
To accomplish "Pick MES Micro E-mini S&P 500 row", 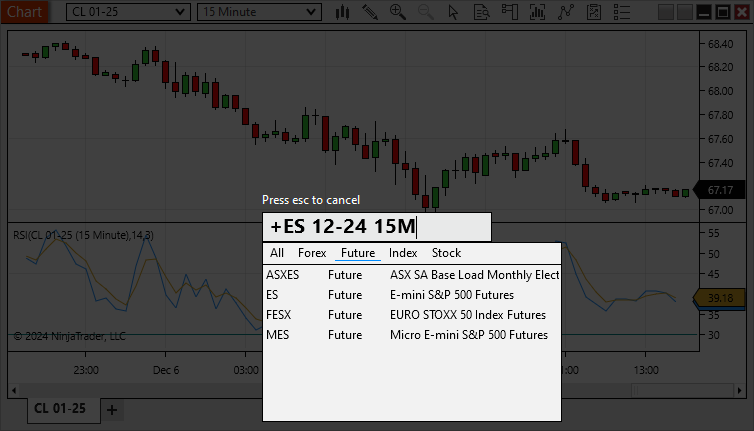I will 411,335.
